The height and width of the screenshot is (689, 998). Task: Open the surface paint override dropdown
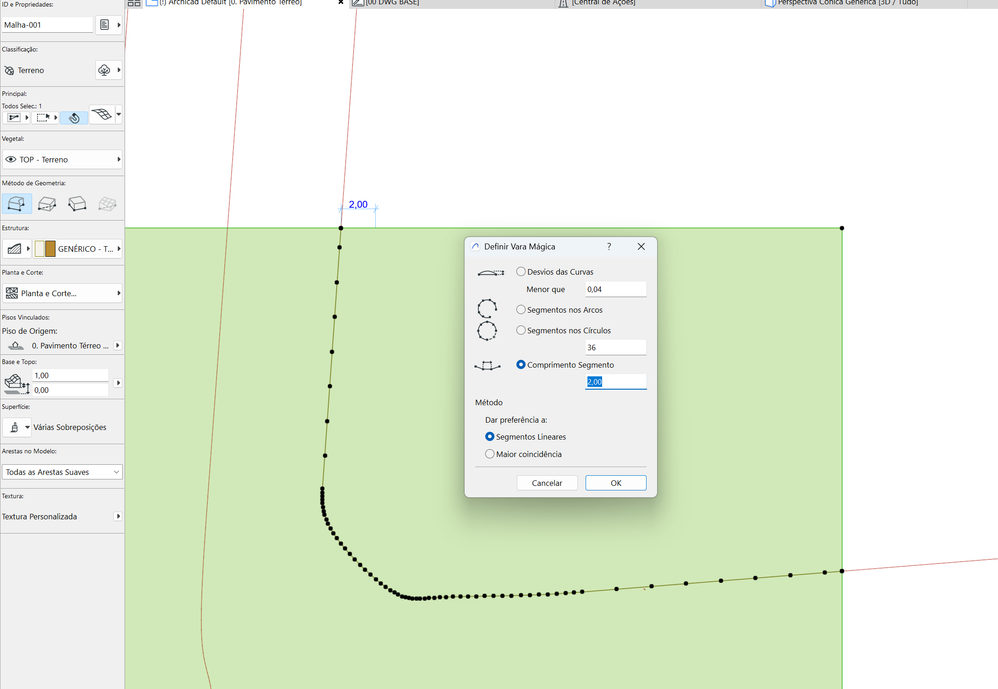pyautogui.click(x=17, y=428)
